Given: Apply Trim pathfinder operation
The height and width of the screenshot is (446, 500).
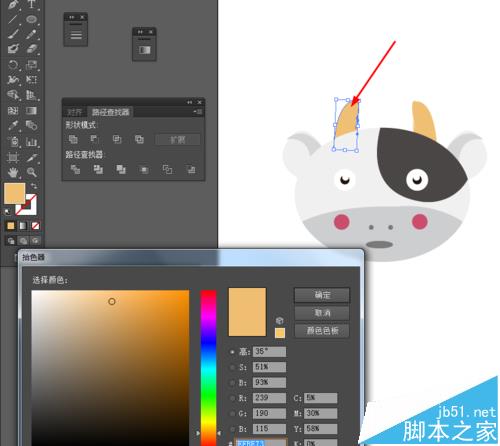Looking at the screenshot, I should click(98, 170).
